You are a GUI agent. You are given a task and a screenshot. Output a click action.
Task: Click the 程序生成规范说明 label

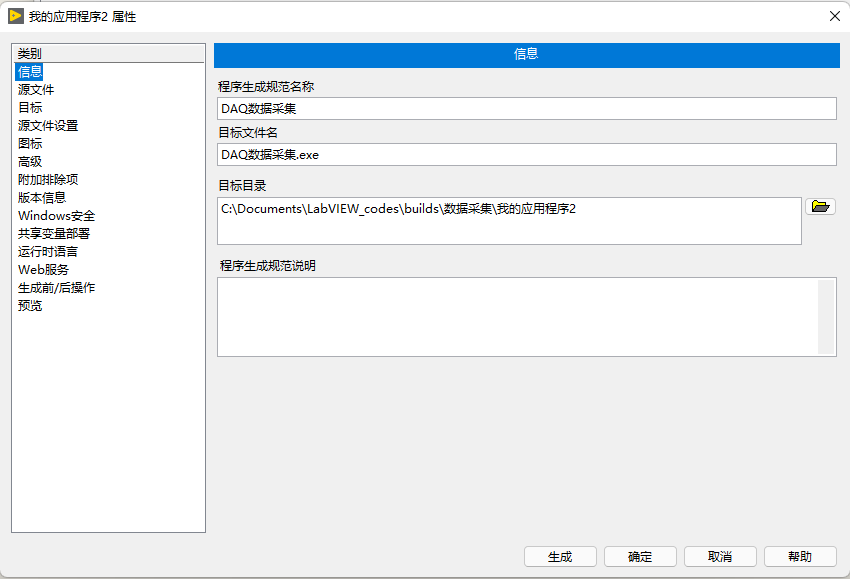[x=268, y=265]
